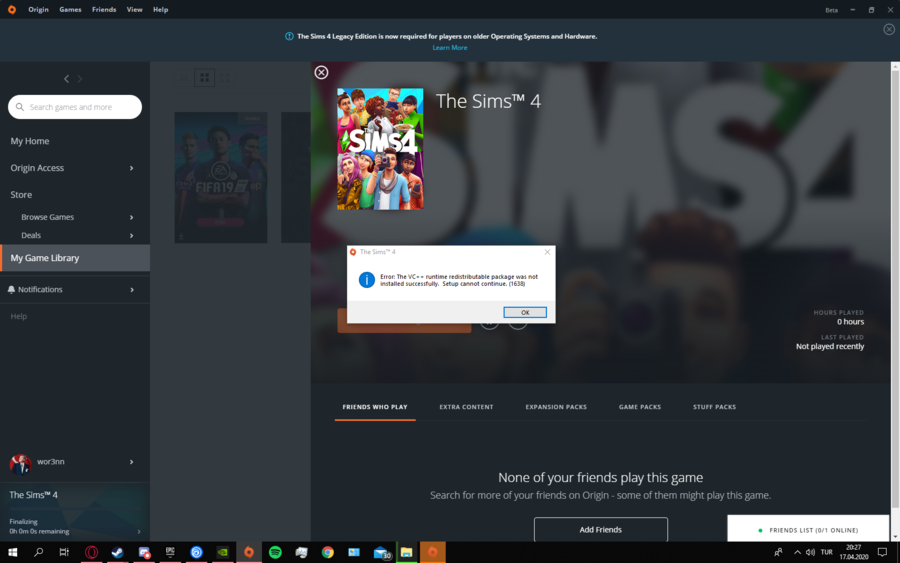Launch Opera from the taskbar

[91, 552]
